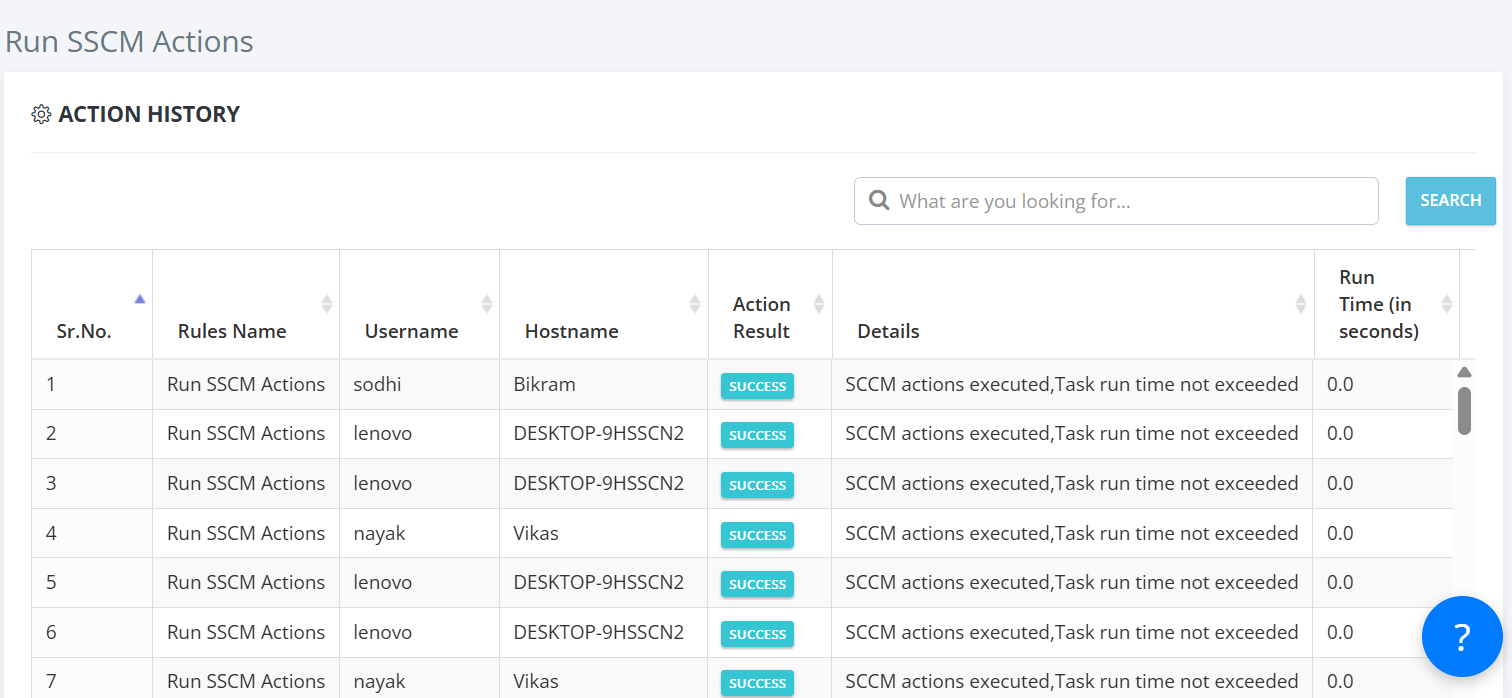Click 'Run SSCM Actions' rule in row 2
The height and width of the screenshot is (698, 1512).
pos(246,433)
